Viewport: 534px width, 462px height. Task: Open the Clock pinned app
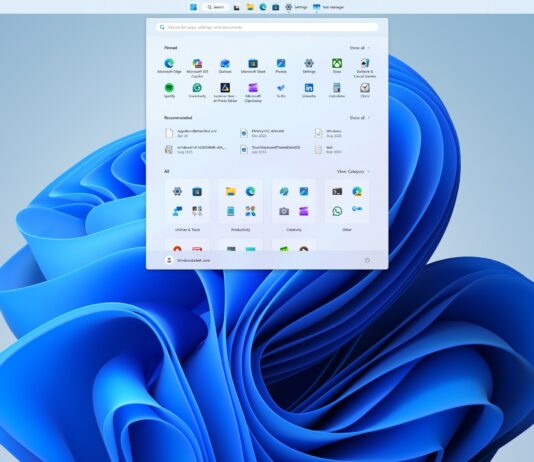[365, 90]
